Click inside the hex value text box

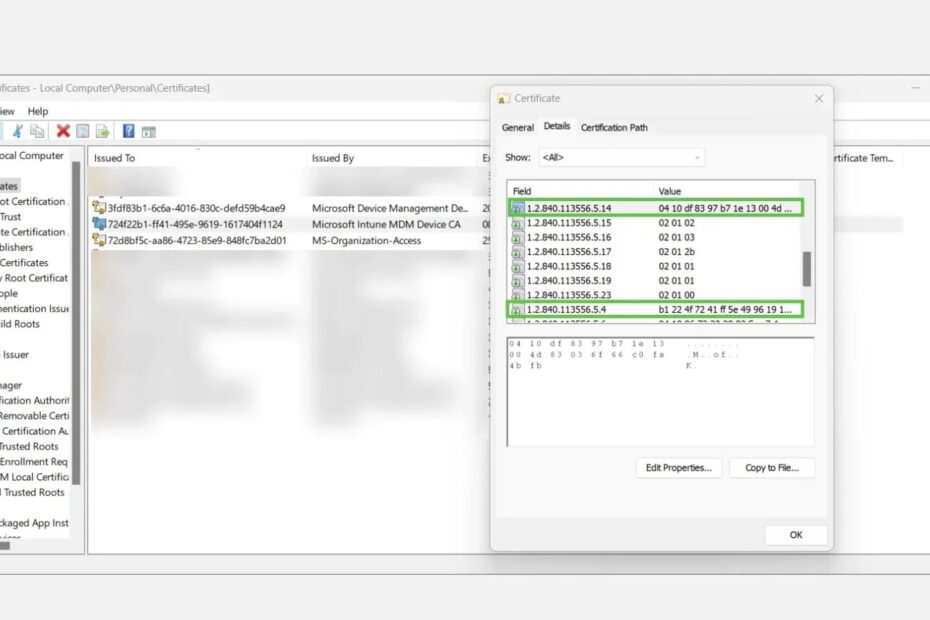pyautogui.click(x=660, y=392)
